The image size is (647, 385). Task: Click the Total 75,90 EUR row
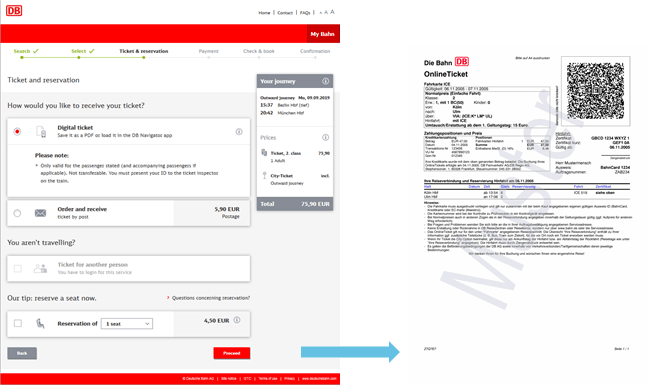pyautogui.click(x=295, y=204)
